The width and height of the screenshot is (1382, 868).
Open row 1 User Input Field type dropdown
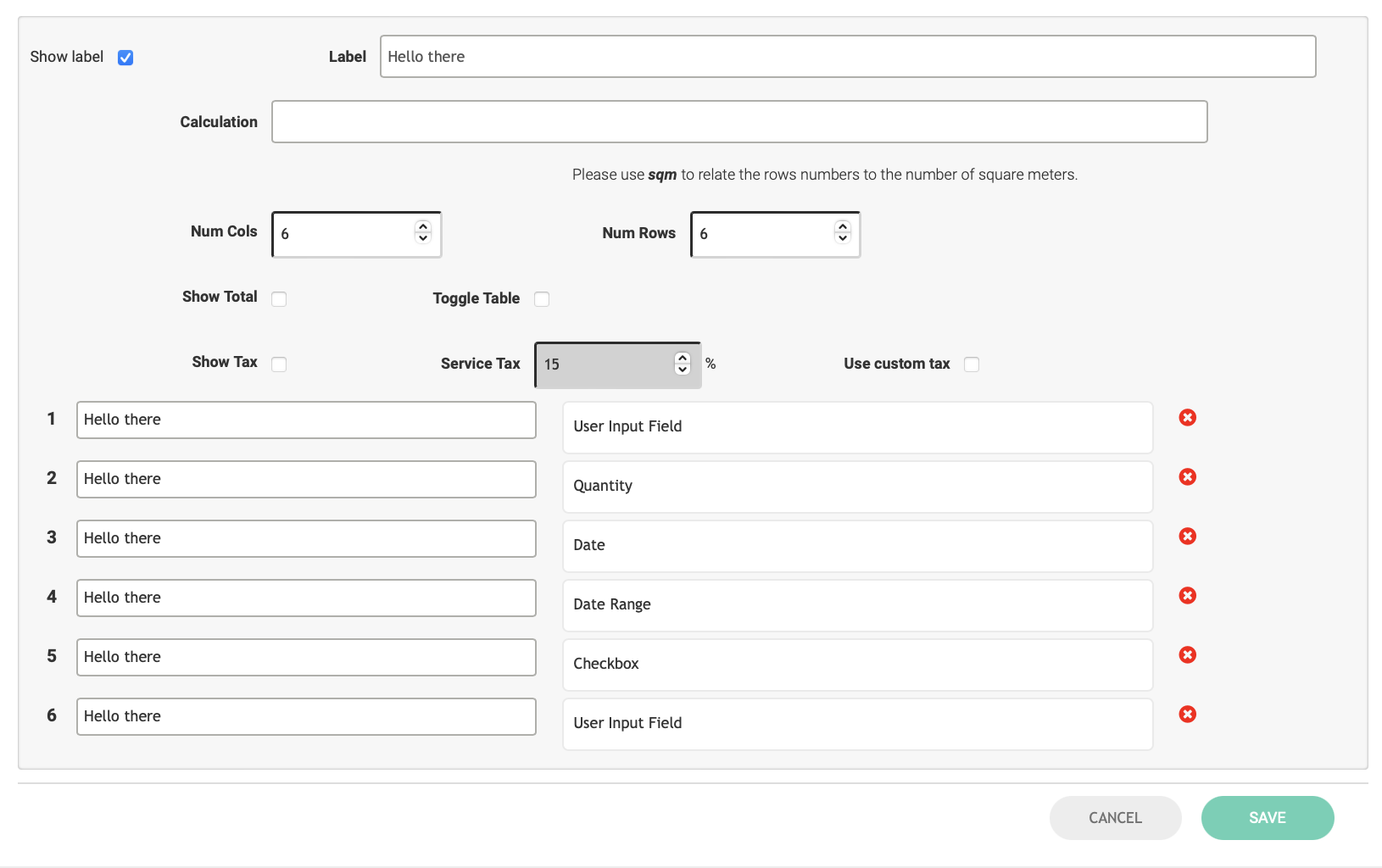857,427
